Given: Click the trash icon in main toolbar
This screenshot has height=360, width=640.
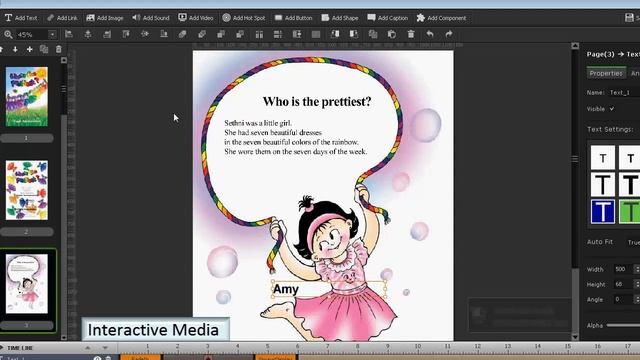Looking at the screenshot, I should (x=411, y=34).
